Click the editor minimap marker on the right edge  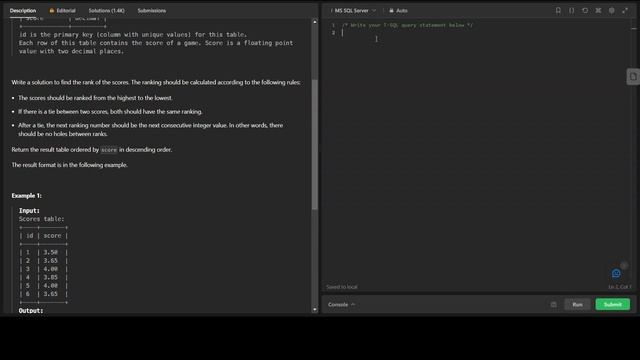coord(633,29)
